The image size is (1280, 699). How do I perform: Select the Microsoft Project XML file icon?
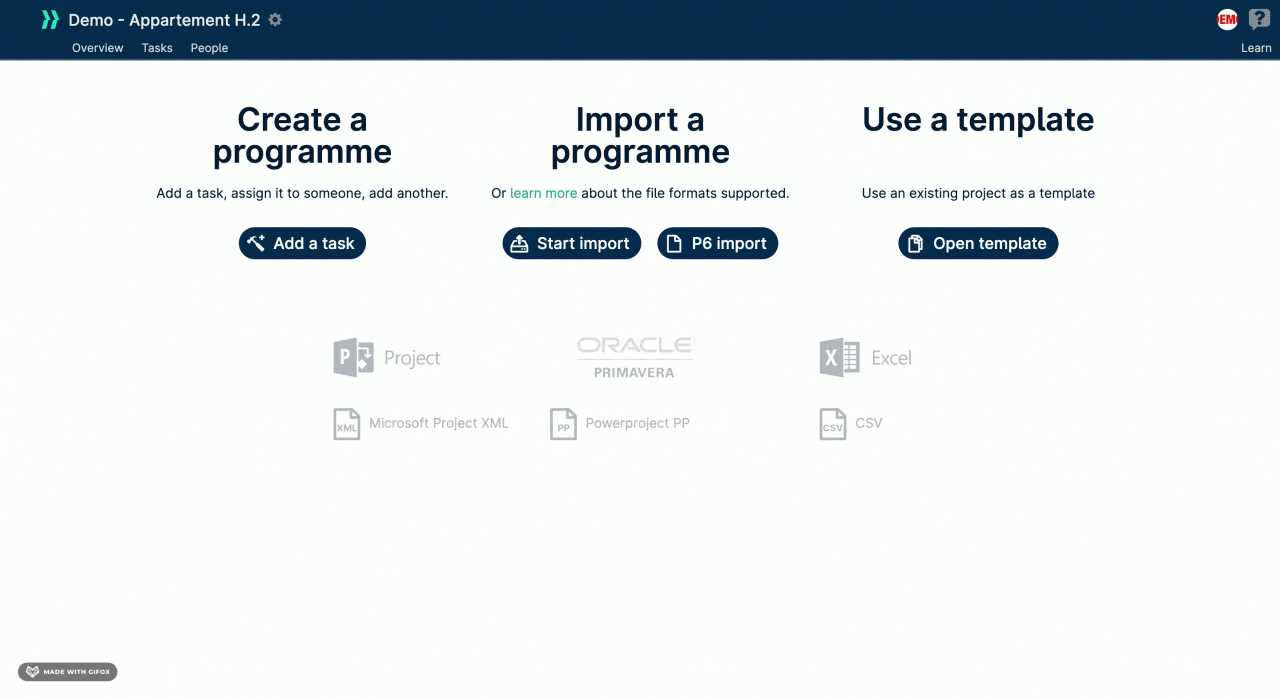(346, 424)
